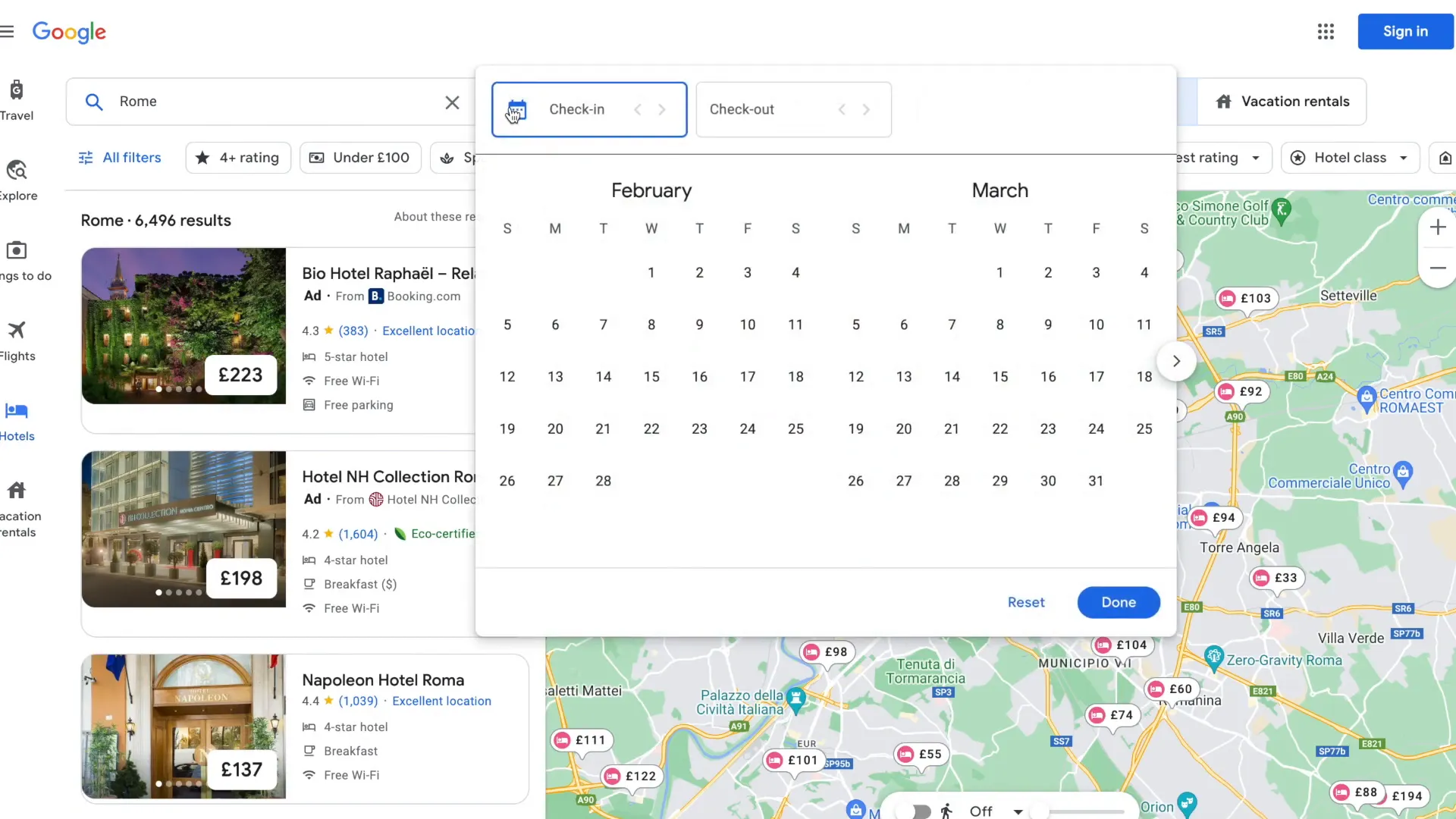This screenshot has height=819, width=1456.
Task: Select March 1 in the calendar
Action: tap(1000, 273)
